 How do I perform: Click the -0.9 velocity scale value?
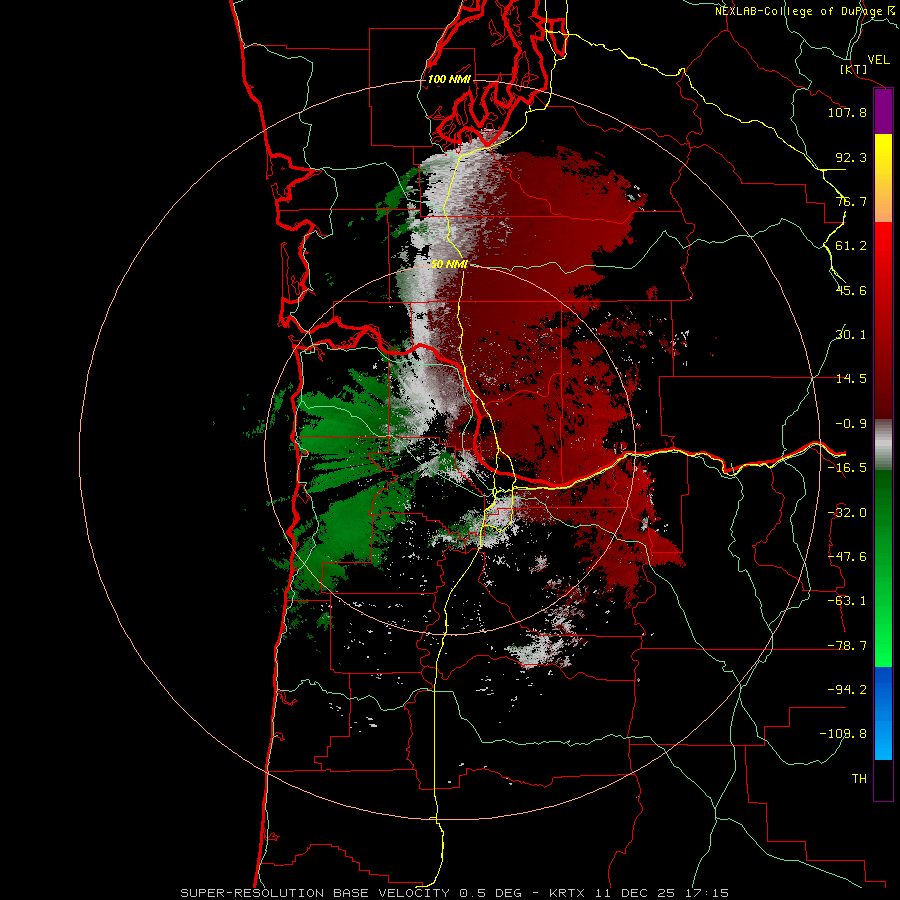pos(851,424)
